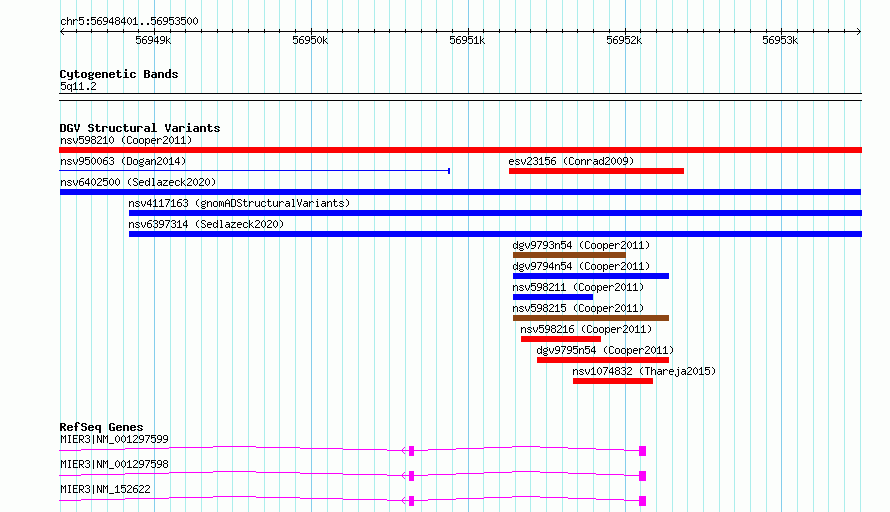
Task: Click the chr5:56948401..56953500 coordinate label
Action: coord(129,21)
